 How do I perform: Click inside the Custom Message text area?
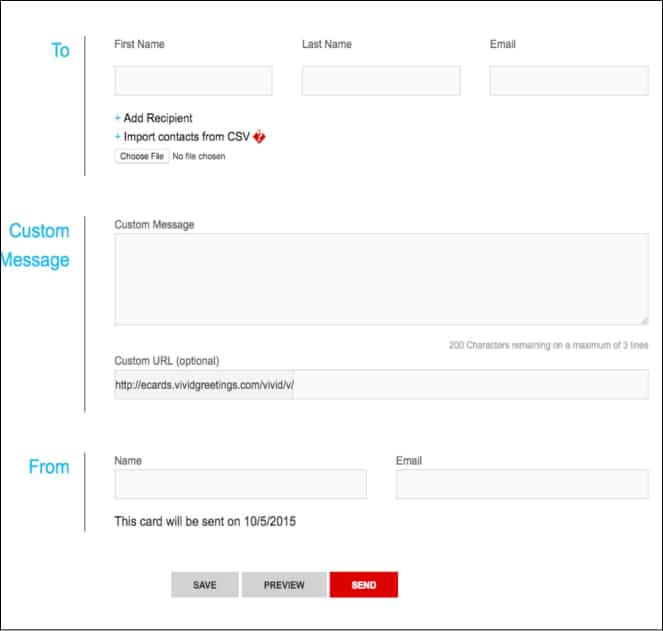[x=381, y=279]
